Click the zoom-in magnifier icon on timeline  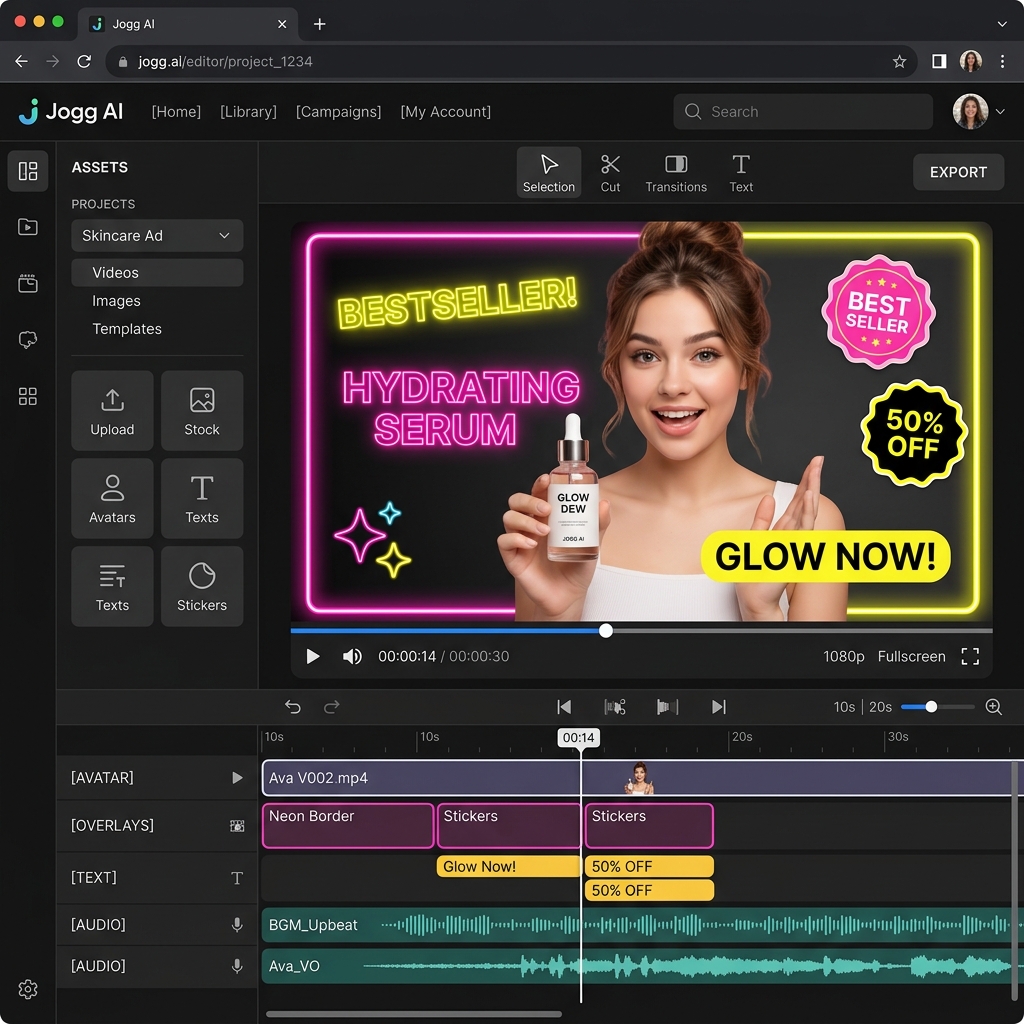coord(993,707)
